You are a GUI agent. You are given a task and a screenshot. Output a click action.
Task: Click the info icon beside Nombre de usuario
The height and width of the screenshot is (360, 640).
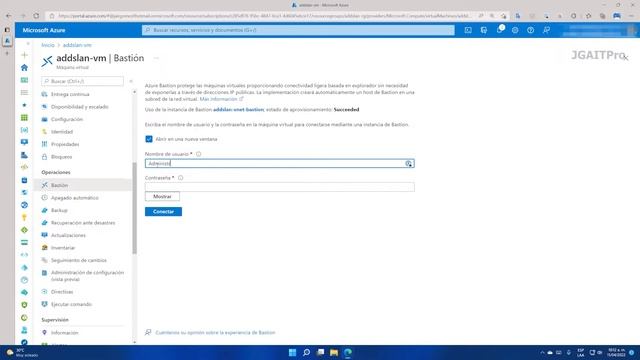coord(198,154)
